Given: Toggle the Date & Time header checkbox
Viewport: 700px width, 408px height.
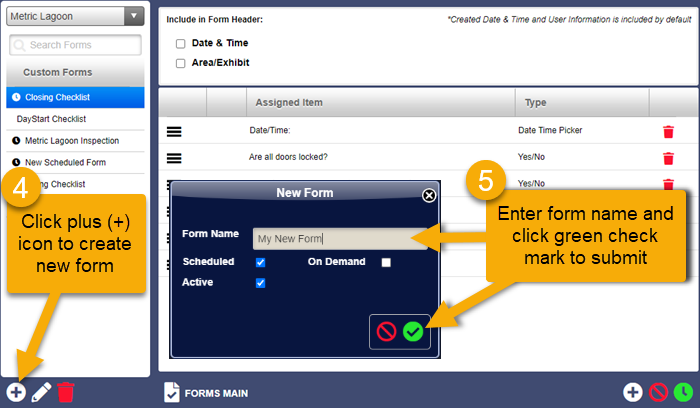Looking at the screenshot, I should pos(180,44).
